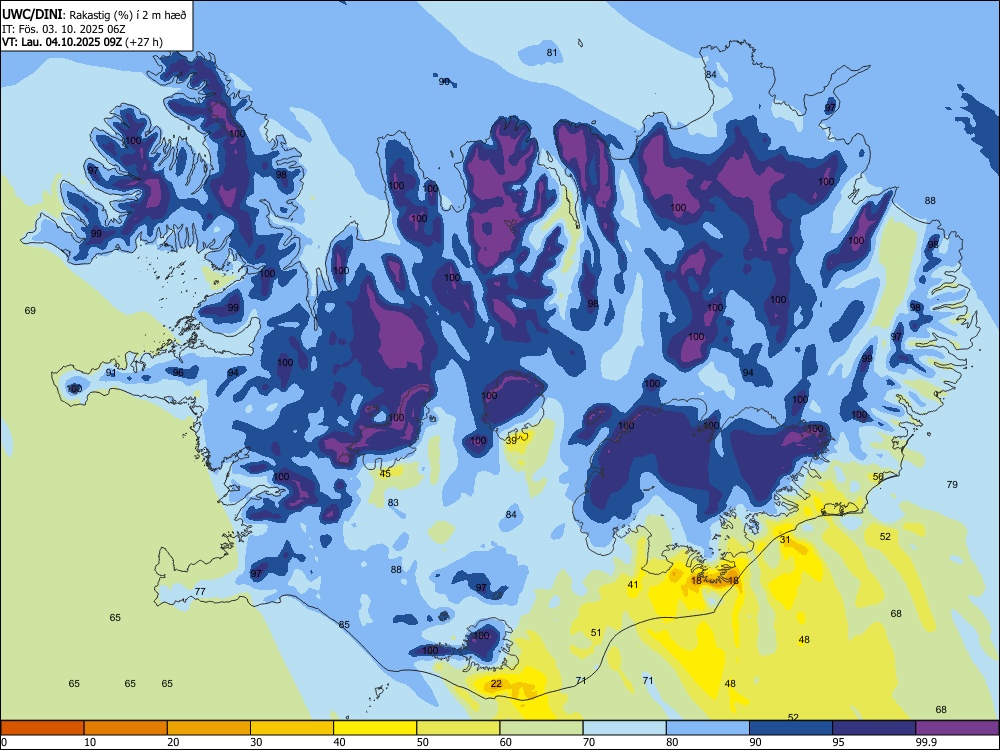This screenshot has height=750, width=1000.
Task: Click the humidity value '91' on Snæfellsnes
Action: (x=111, y=373)
